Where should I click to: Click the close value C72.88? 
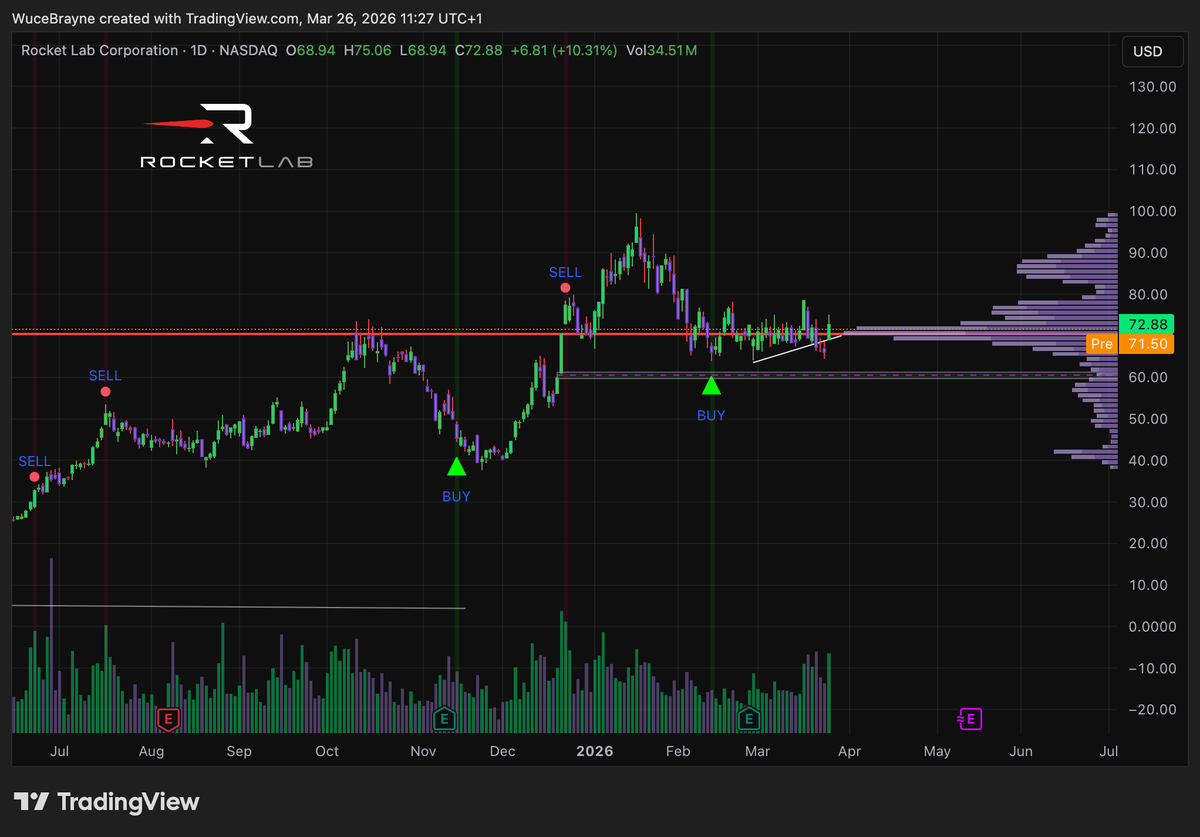point(479,51)
